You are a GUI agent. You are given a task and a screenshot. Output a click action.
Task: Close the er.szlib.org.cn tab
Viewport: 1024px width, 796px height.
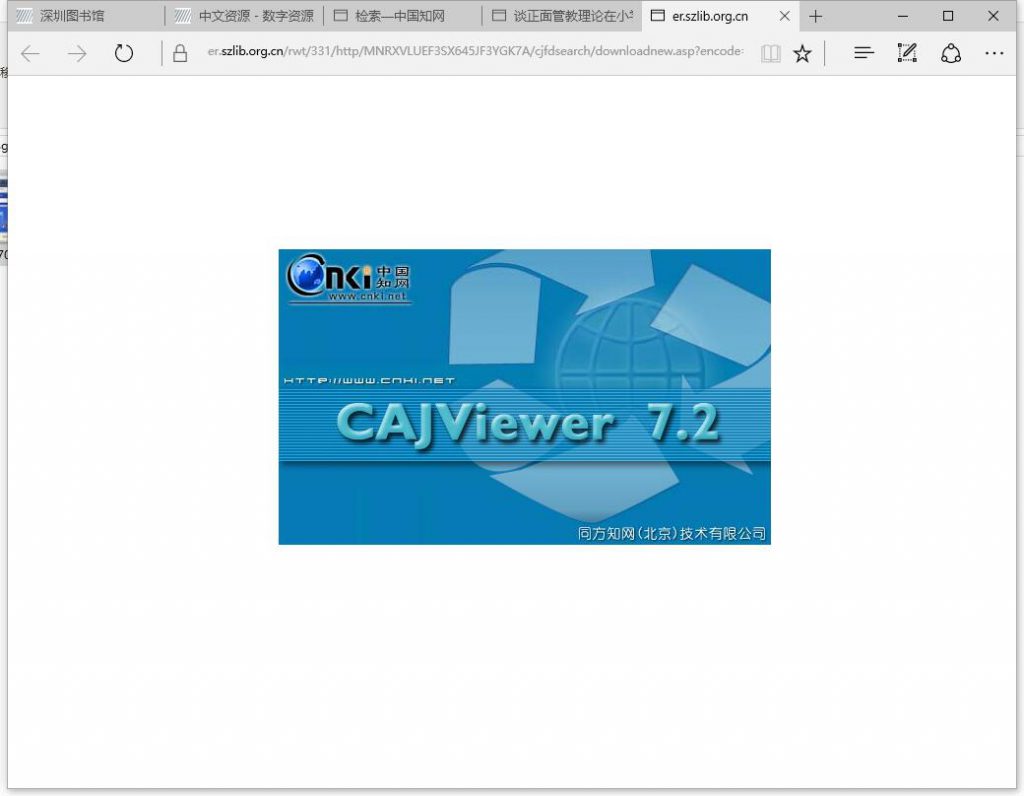784,16
